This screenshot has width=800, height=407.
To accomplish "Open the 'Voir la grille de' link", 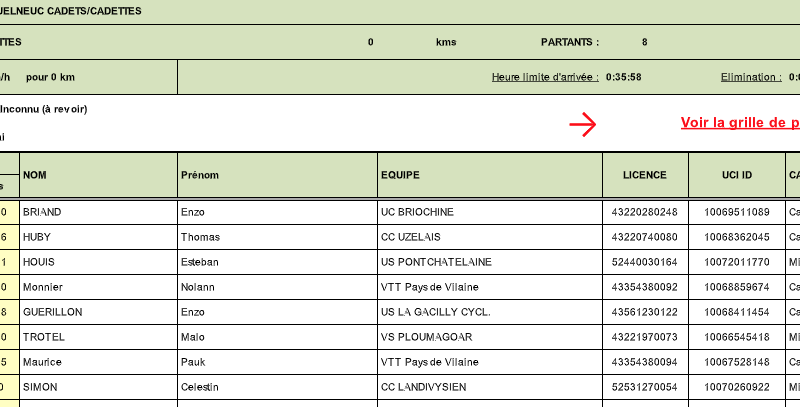I will [x=739, y=123].
